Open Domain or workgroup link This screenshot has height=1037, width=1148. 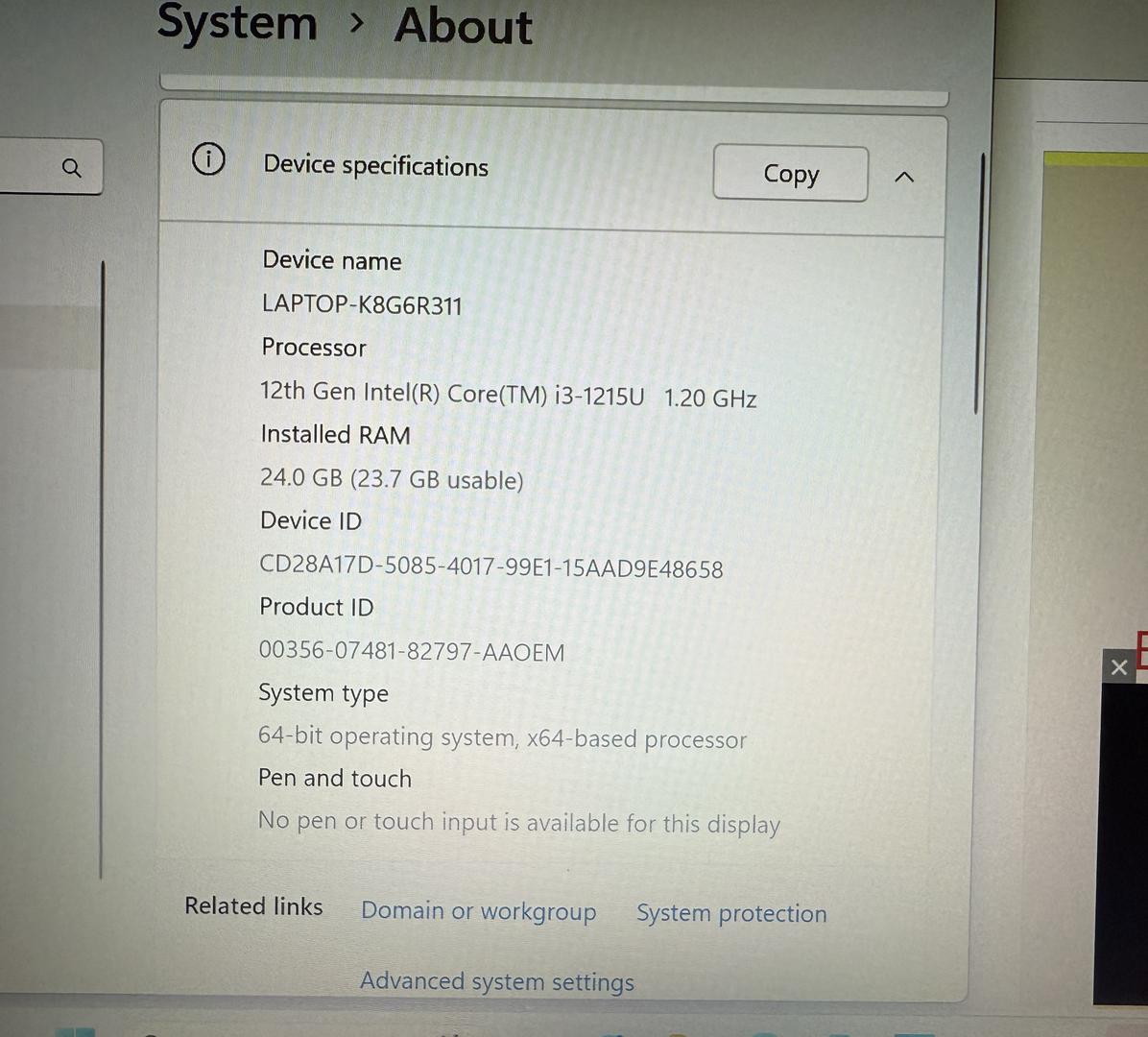coord(478,910)
